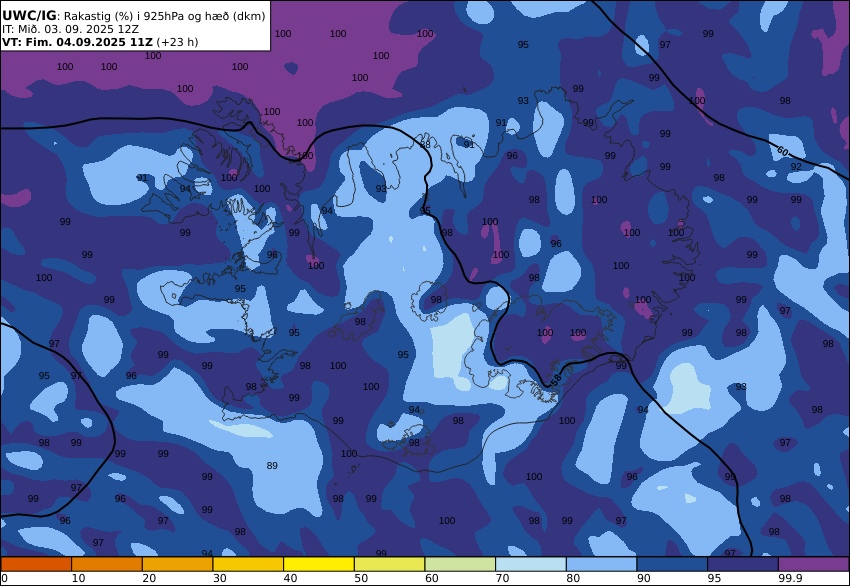850x586 pixels.
Task: Click the 'UWC/IG' title text
Action: 29,16
